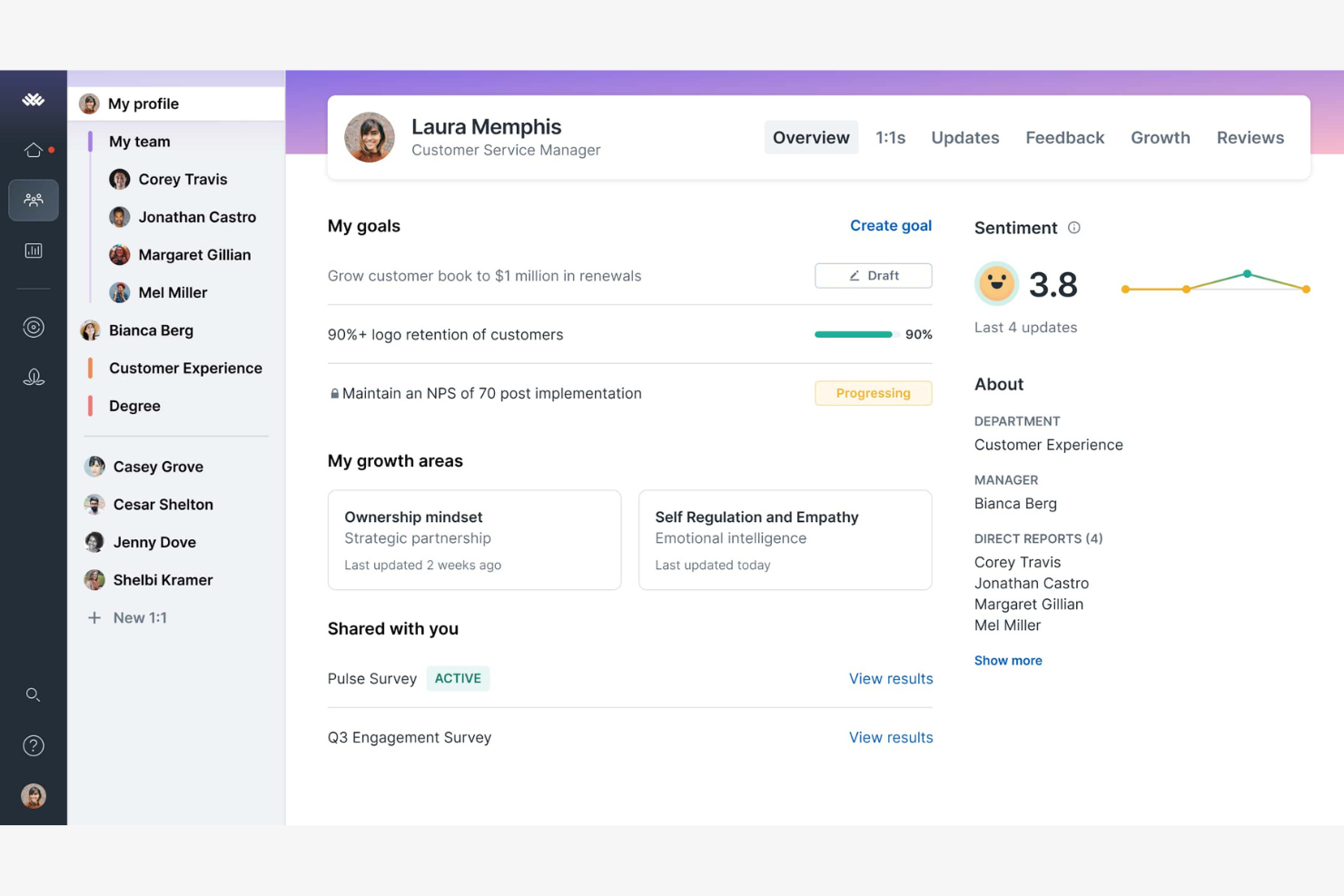The image size is (1344, 896).
Task: Open the Grow plant icon
Action: (34, 377)
